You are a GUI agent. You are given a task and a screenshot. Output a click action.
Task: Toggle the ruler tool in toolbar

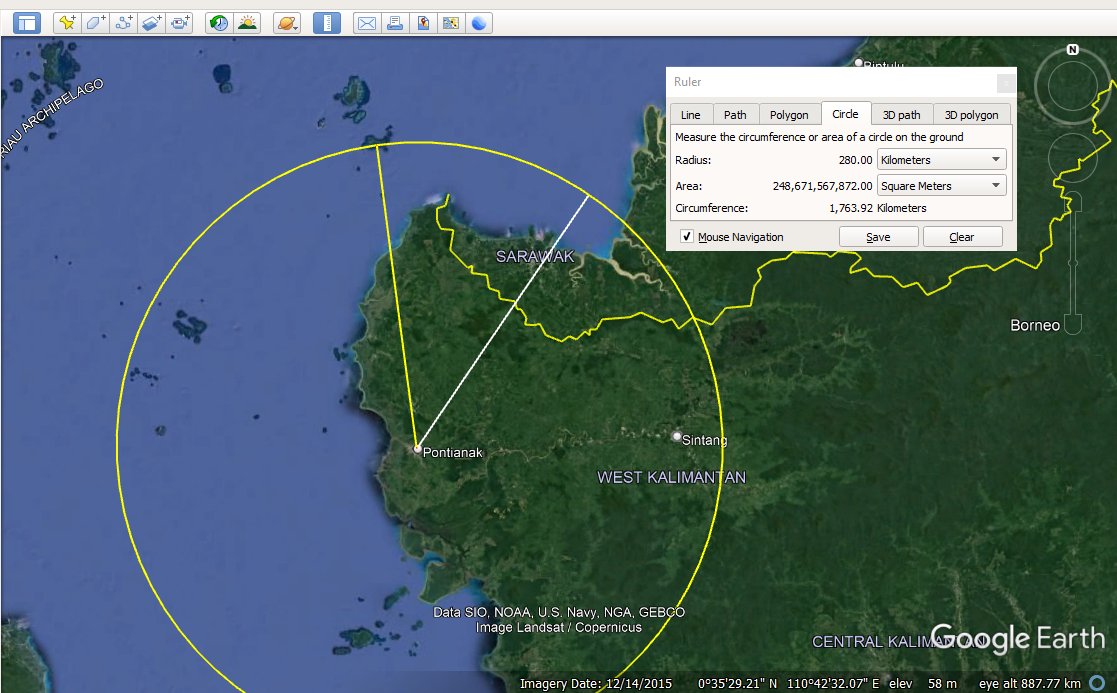click(x=327, y=23)
